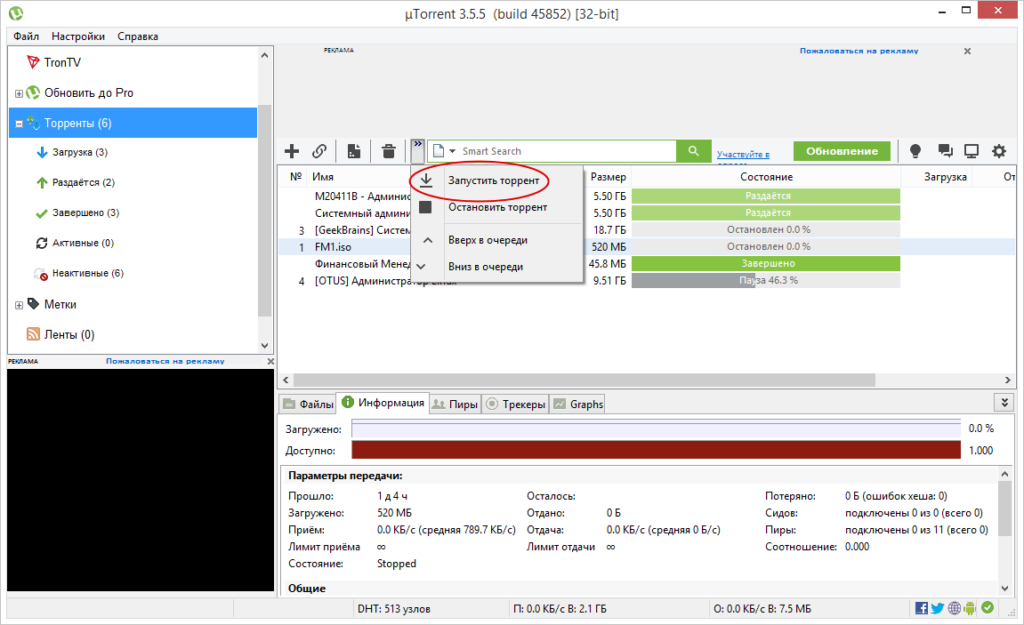Open preferences via gear icon
The height and width of the screenshot is (625, 1024).
click(999, 151)
